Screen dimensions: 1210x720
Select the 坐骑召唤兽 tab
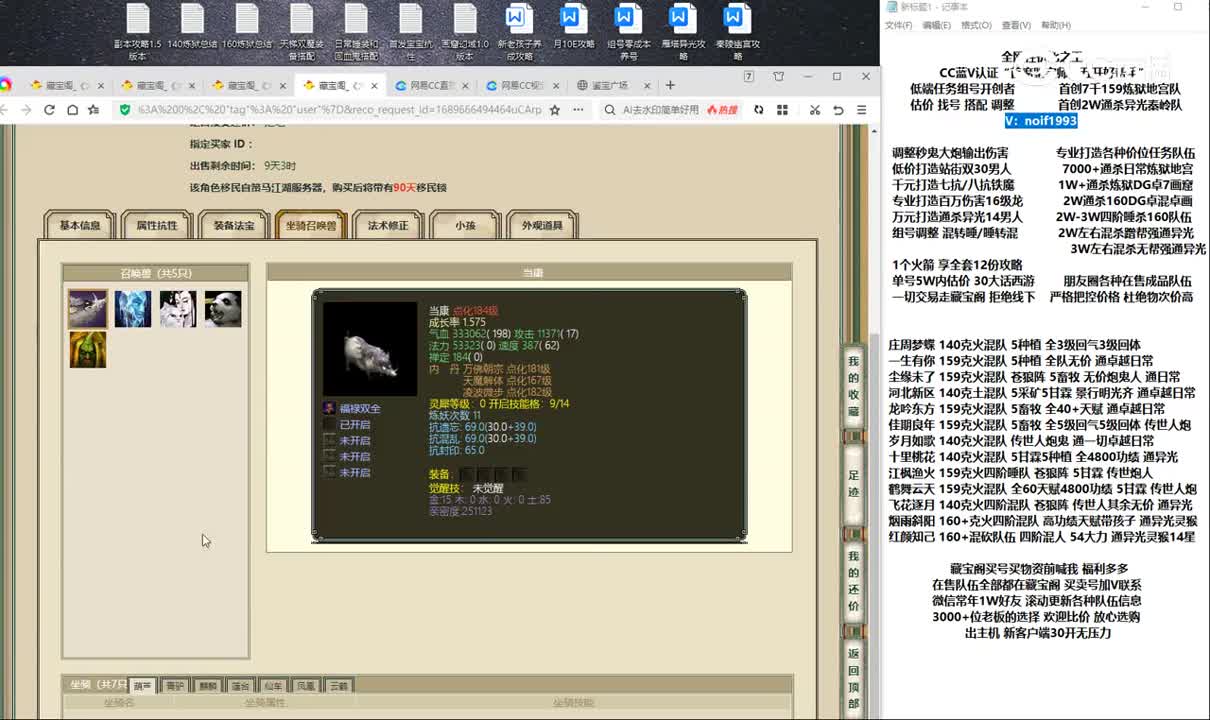click(x=311, y=226)
